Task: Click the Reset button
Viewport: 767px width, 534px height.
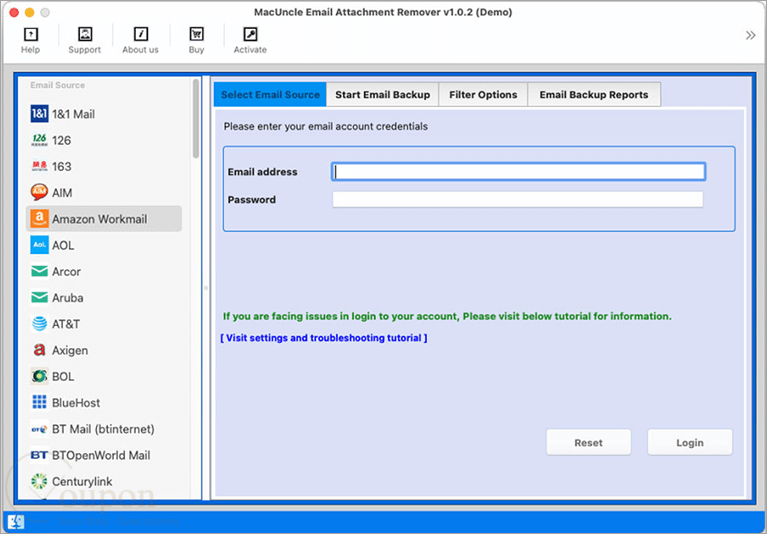Action: click(588, 443)
